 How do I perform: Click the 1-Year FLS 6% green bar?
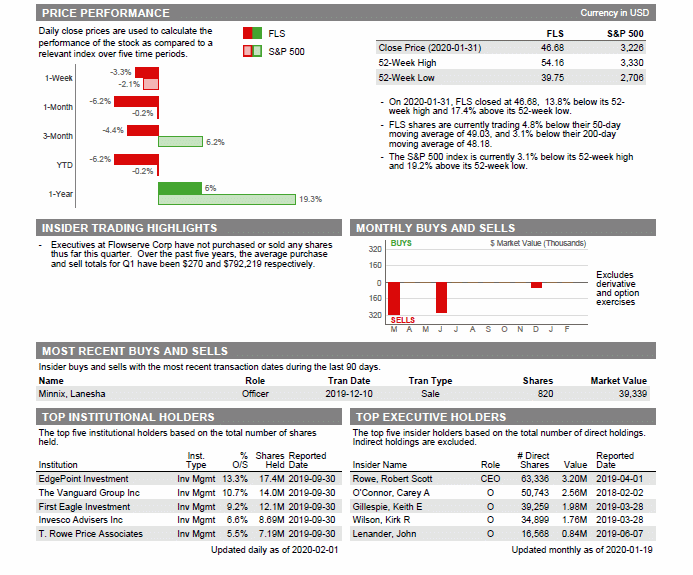pos(180,188)
